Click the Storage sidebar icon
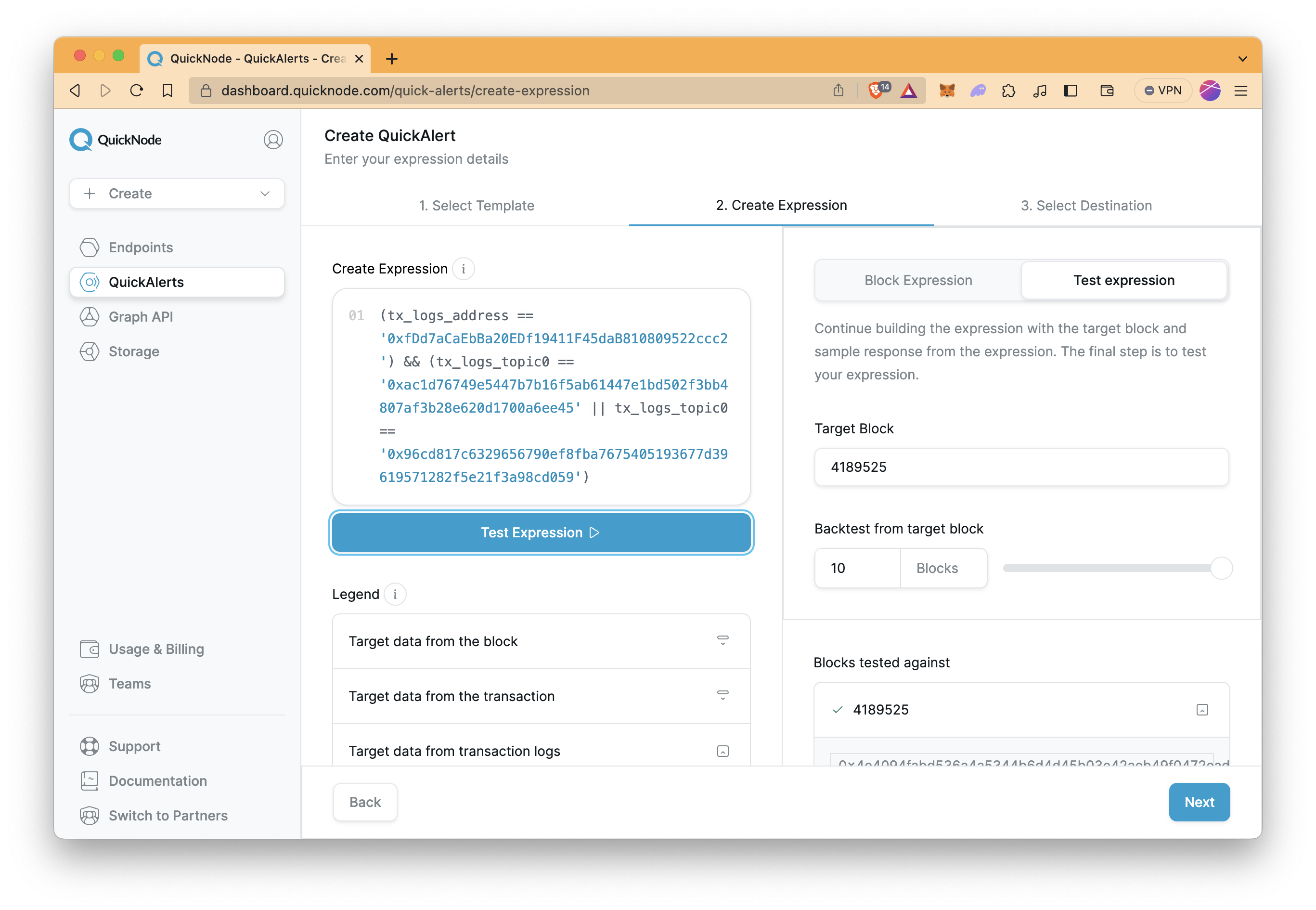Viewport: 1316px width, 910px height. [x=90, y=351]
